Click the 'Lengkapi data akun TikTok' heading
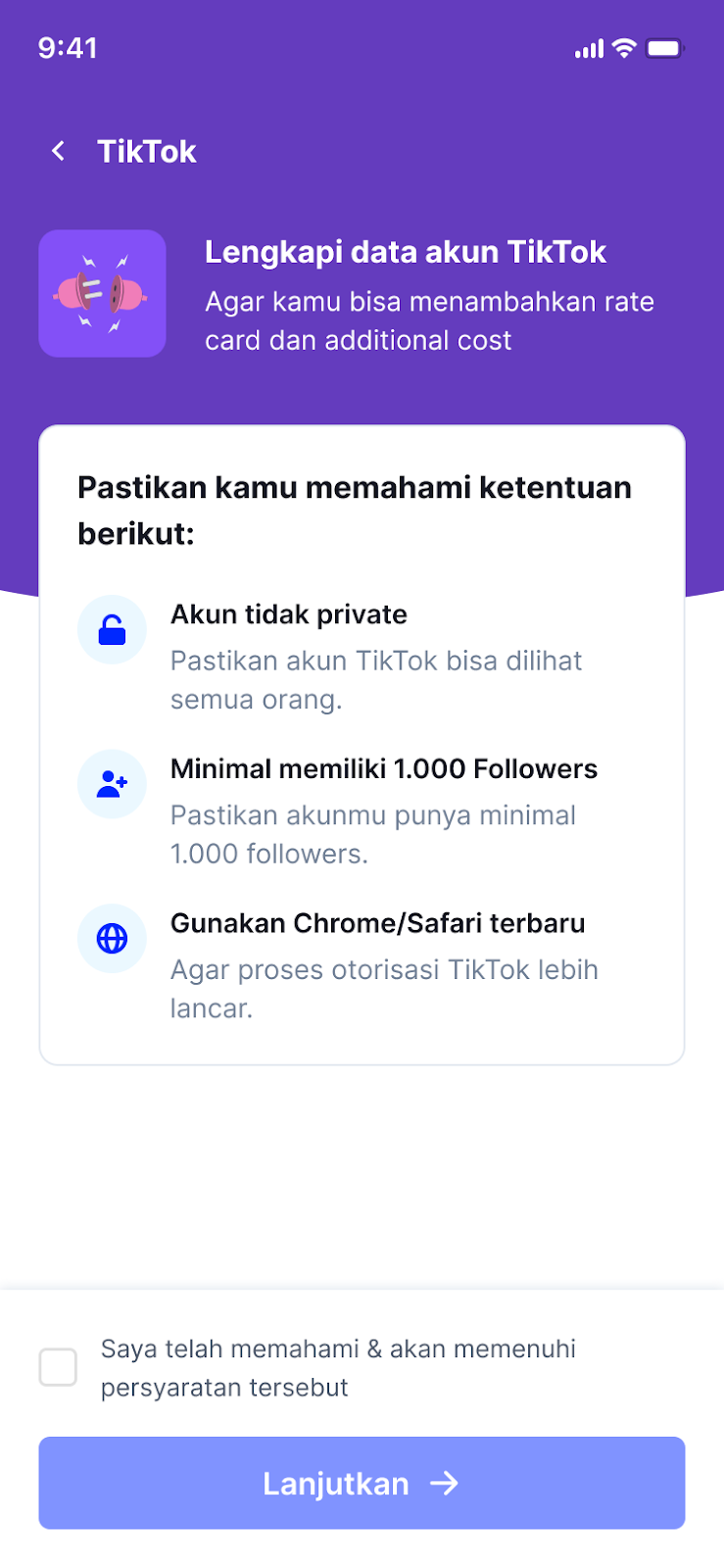The height and width of the screenshot is (1568, 724). [406, 252]
